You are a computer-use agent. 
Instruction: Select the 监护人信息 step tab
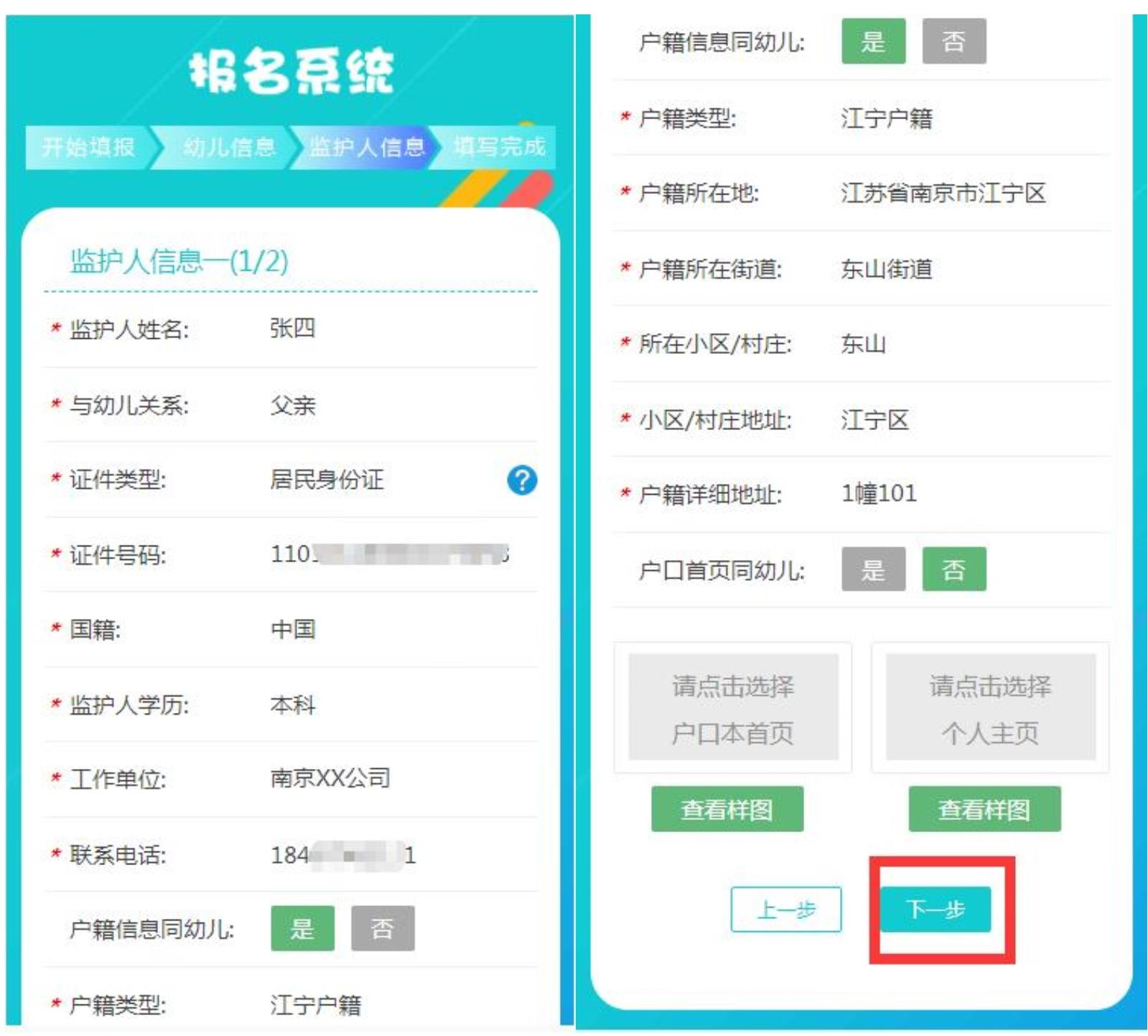coord(366,147)
